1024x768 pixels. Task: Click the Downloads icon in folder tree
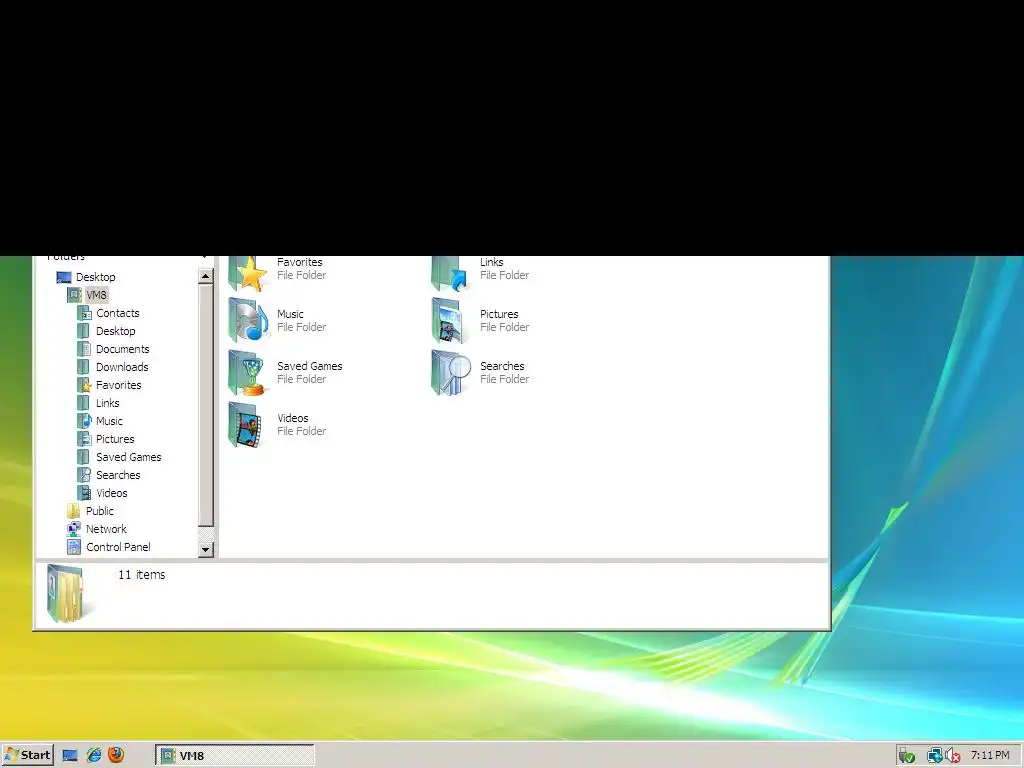pos(84,367)
